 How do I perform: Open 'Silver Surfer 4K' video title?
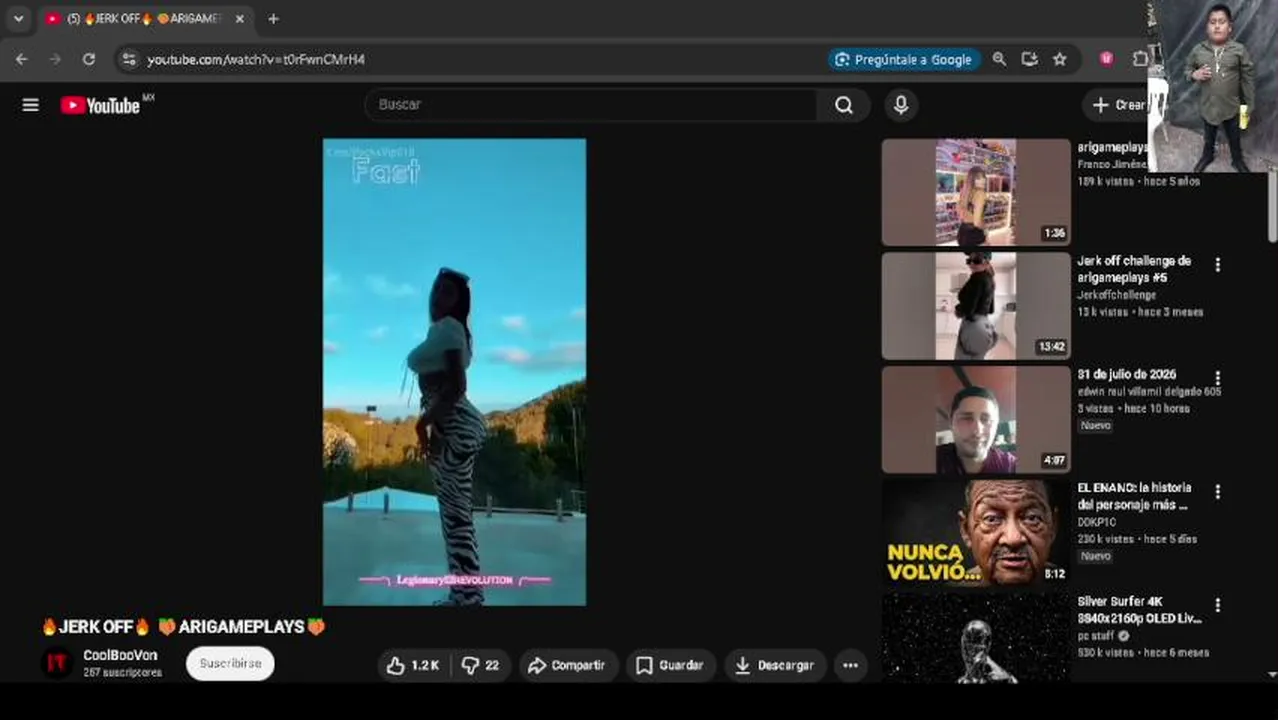click(x=1139, y=610)
